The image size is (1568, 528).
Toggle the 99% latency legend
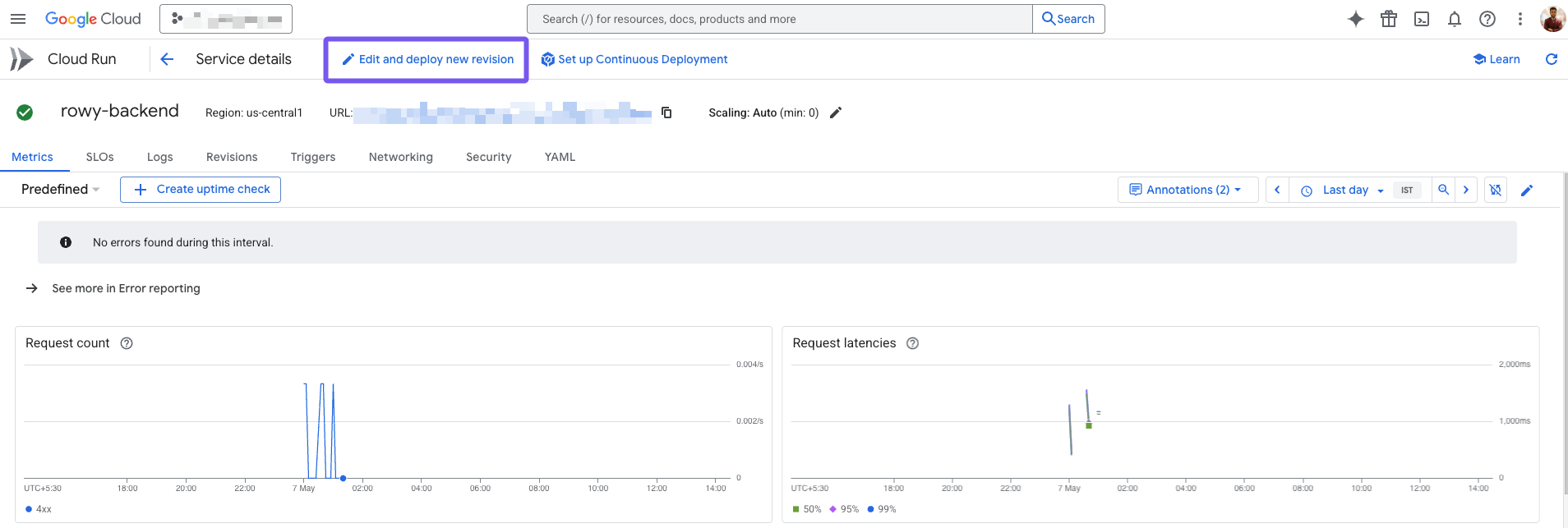882,509
